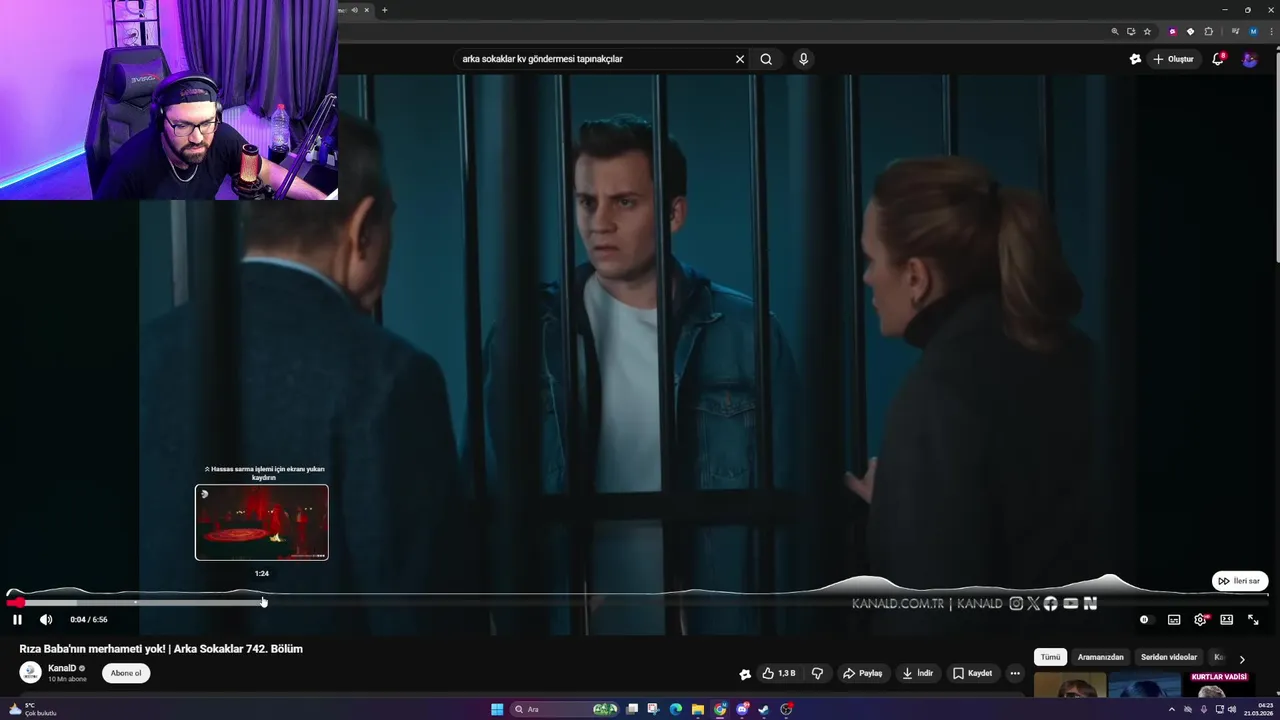The height and width of the screenshot is (720, 1280).
Task: Clear the search text with the X icon
Action: coord(740,59)
